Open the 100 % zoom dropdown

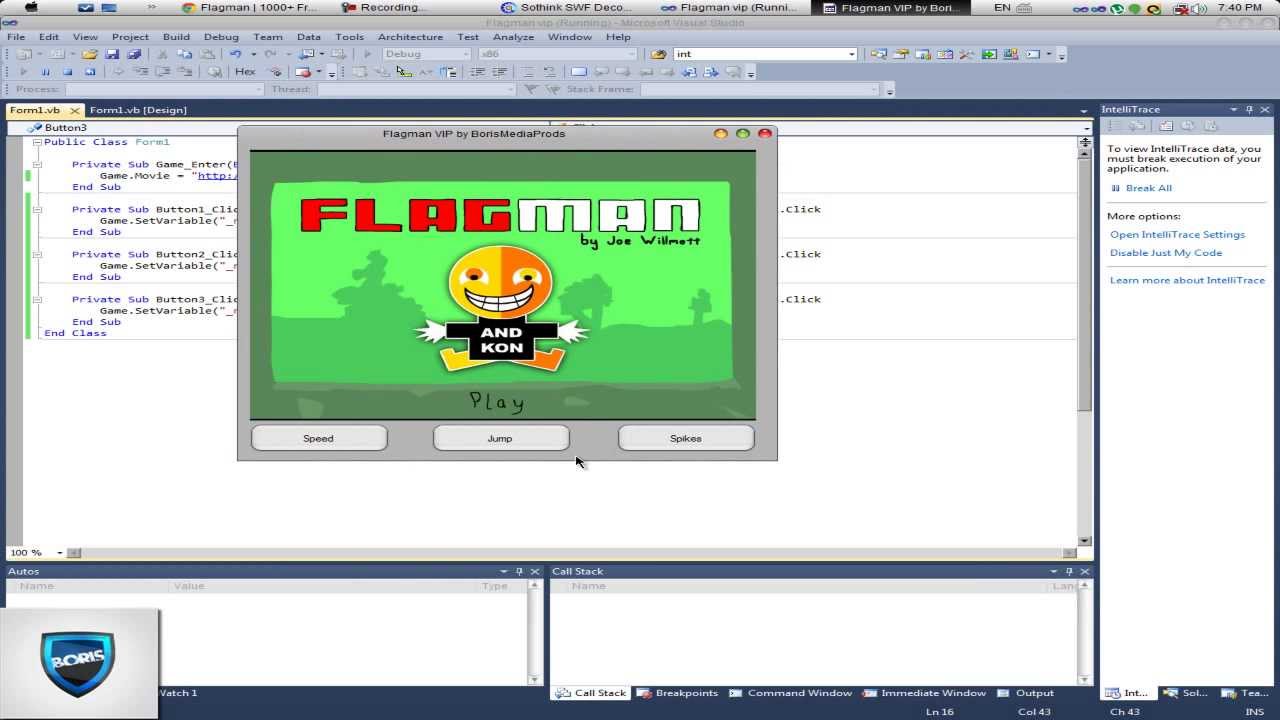point(59,553)
